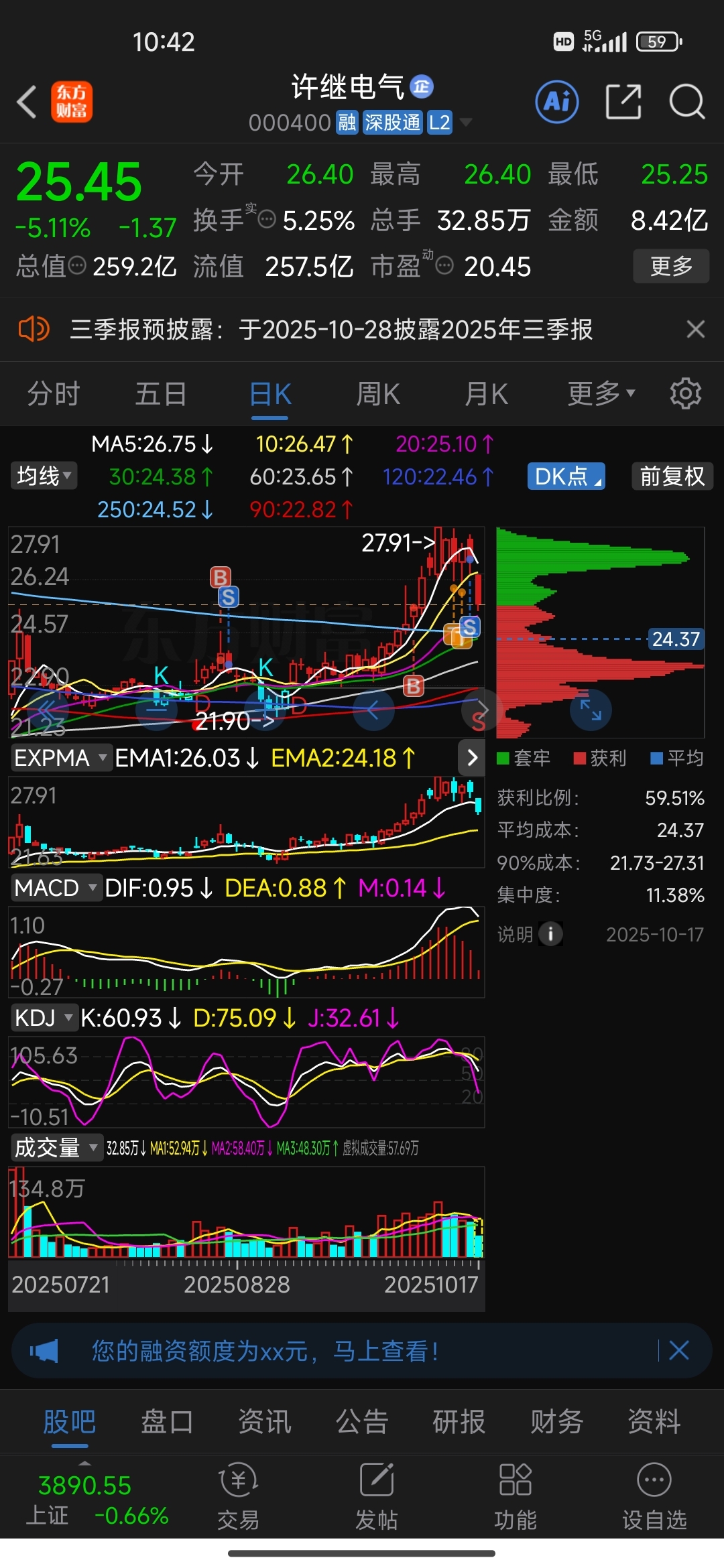Tap the red 获利 legend swatch

580,758
